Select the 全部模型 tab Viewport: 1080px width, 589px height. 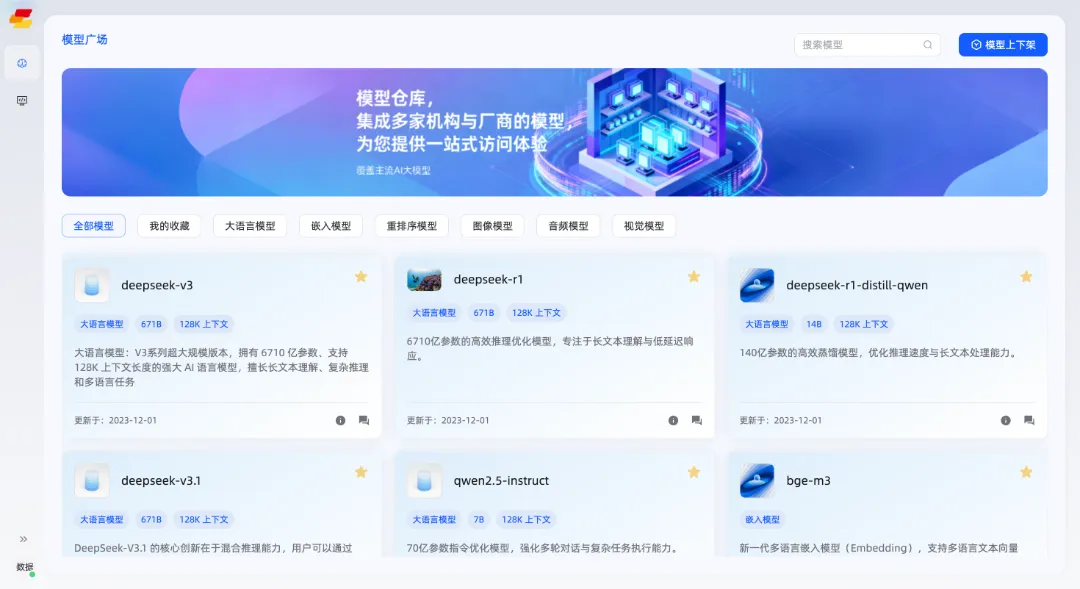[94, 226]
